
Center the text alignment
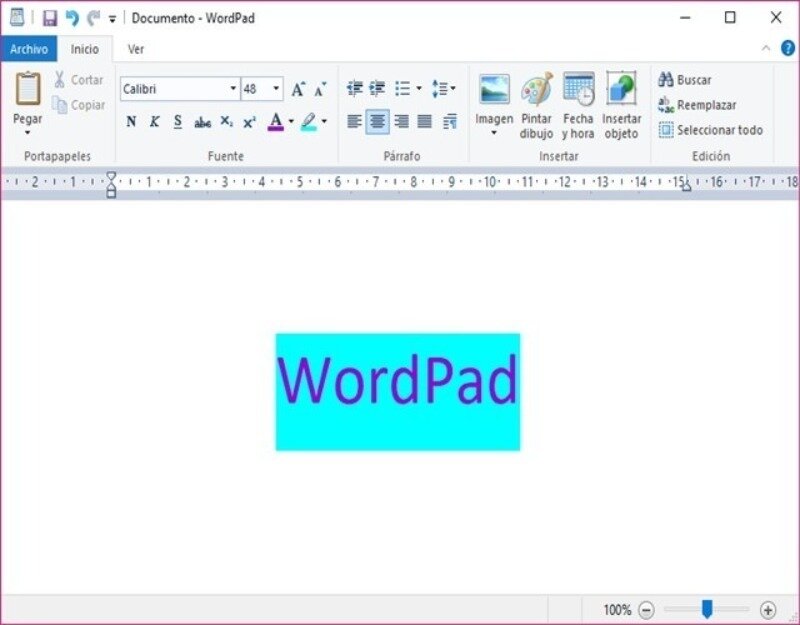378,121
